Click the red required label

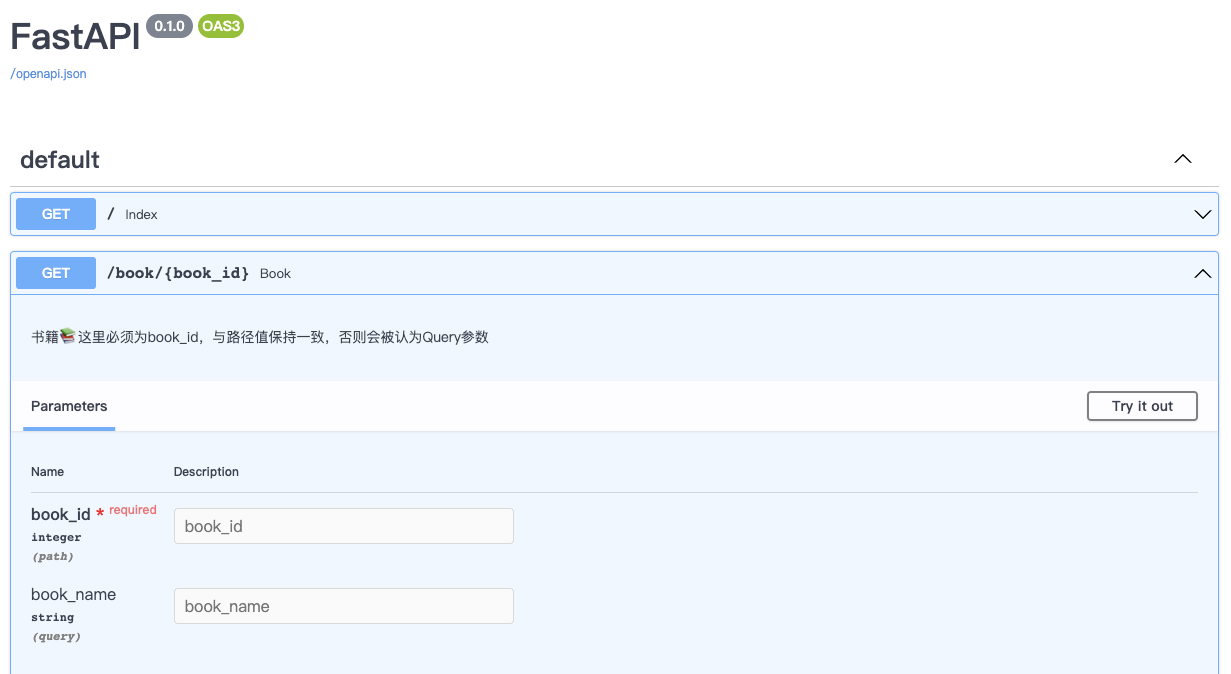click(x=133, y=510)
